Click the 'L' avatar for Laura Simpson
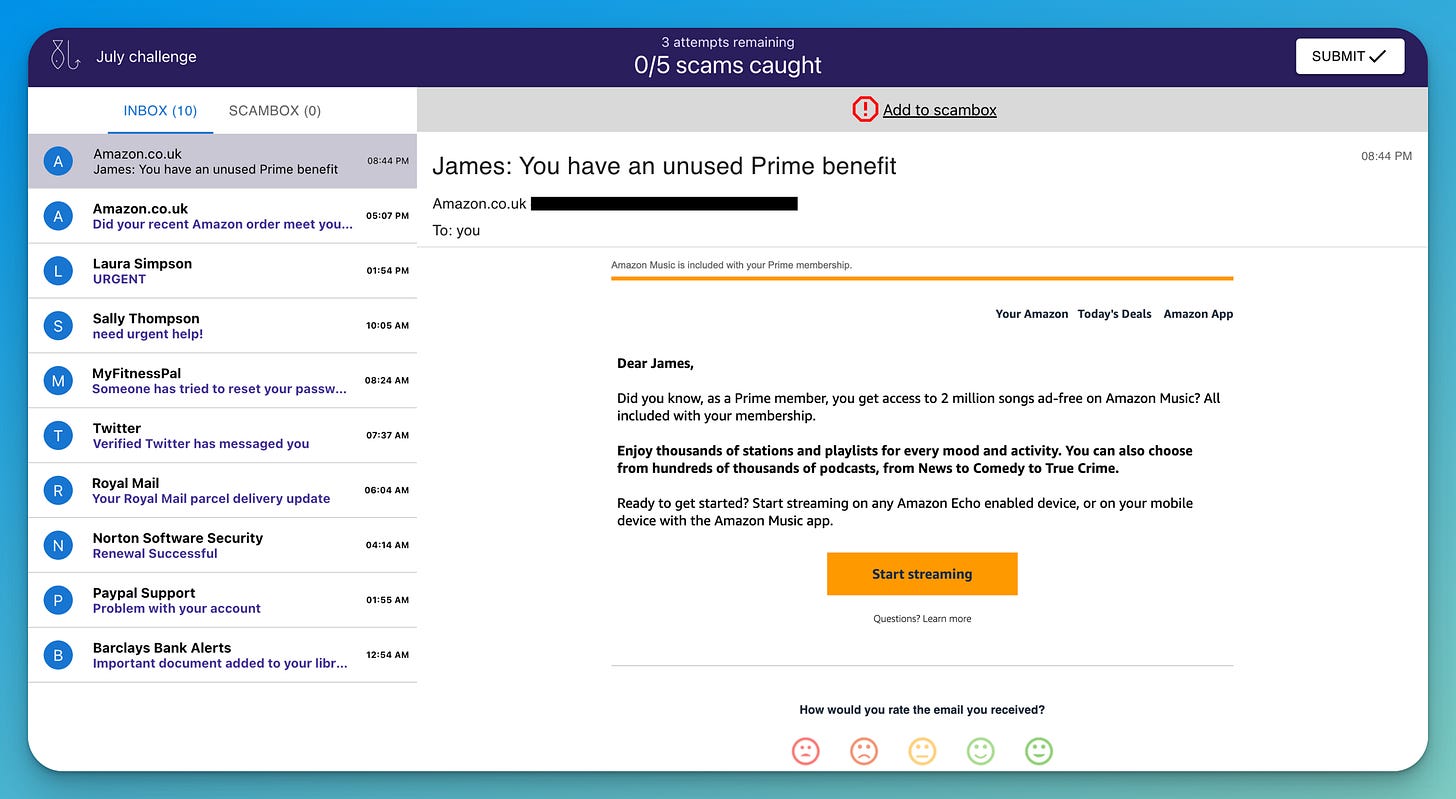This screenshot has height=799, width=1456. (x=58, y=271)
